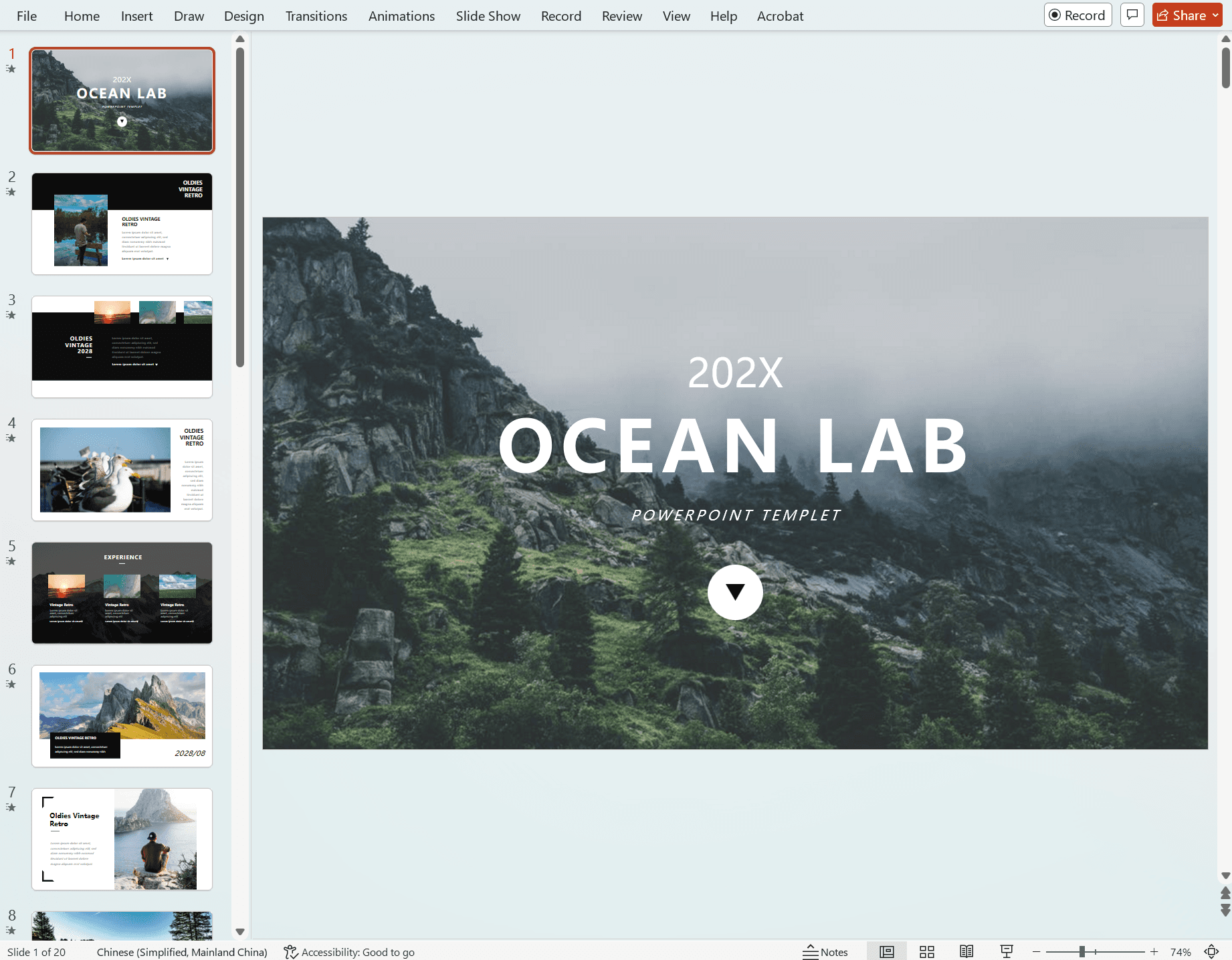
Task: Adjust the zoom slider handle
Action: tap(1082, 952)
